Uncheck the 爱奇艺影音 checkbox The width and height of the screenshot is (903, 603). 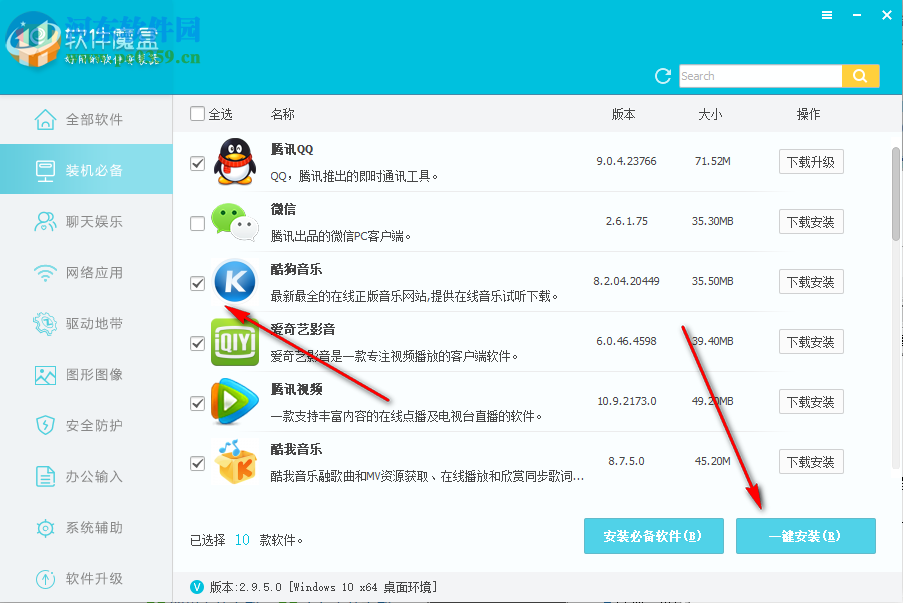(198, 343)
